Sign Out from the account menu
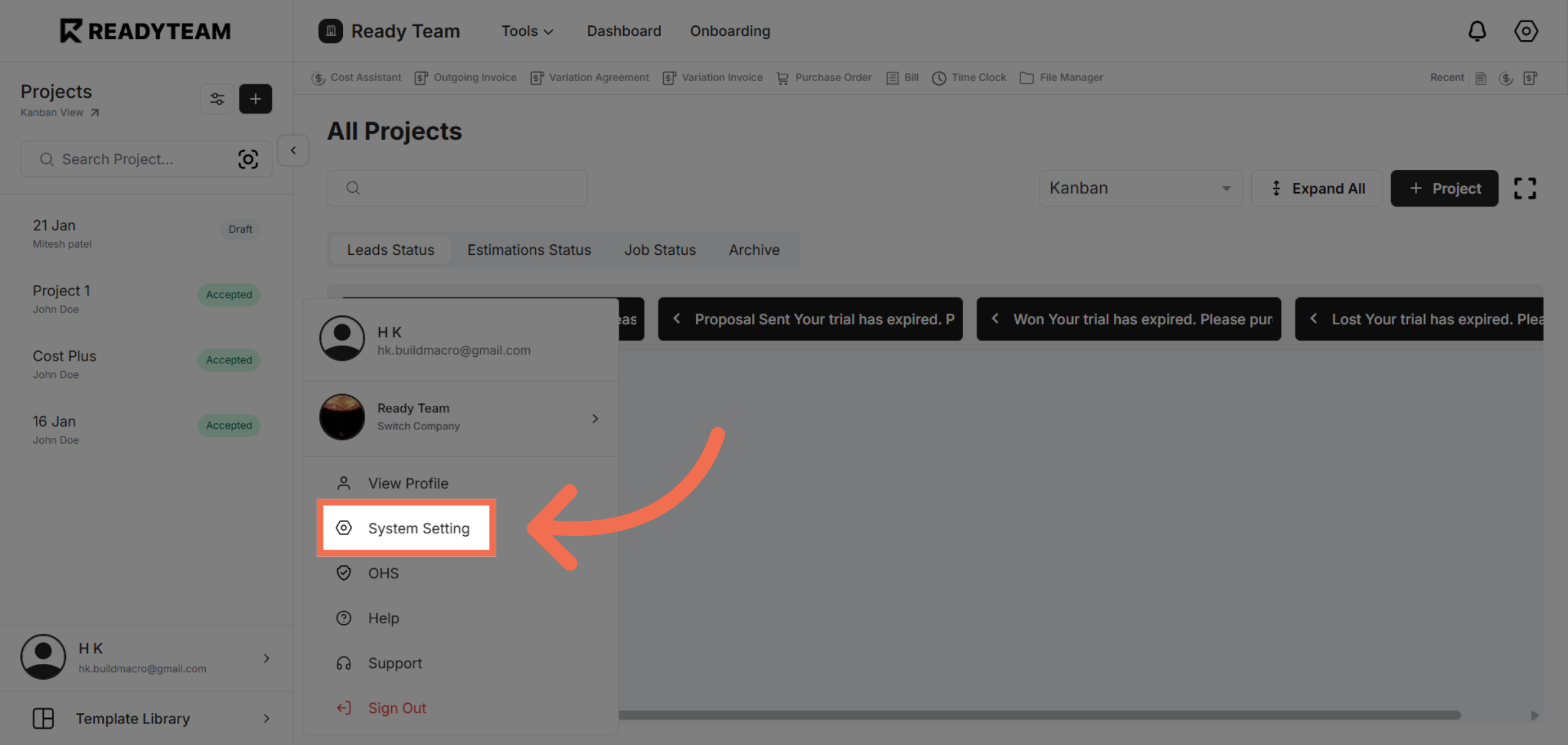Viewport: 1568px width, 745px height. [397, 708]
